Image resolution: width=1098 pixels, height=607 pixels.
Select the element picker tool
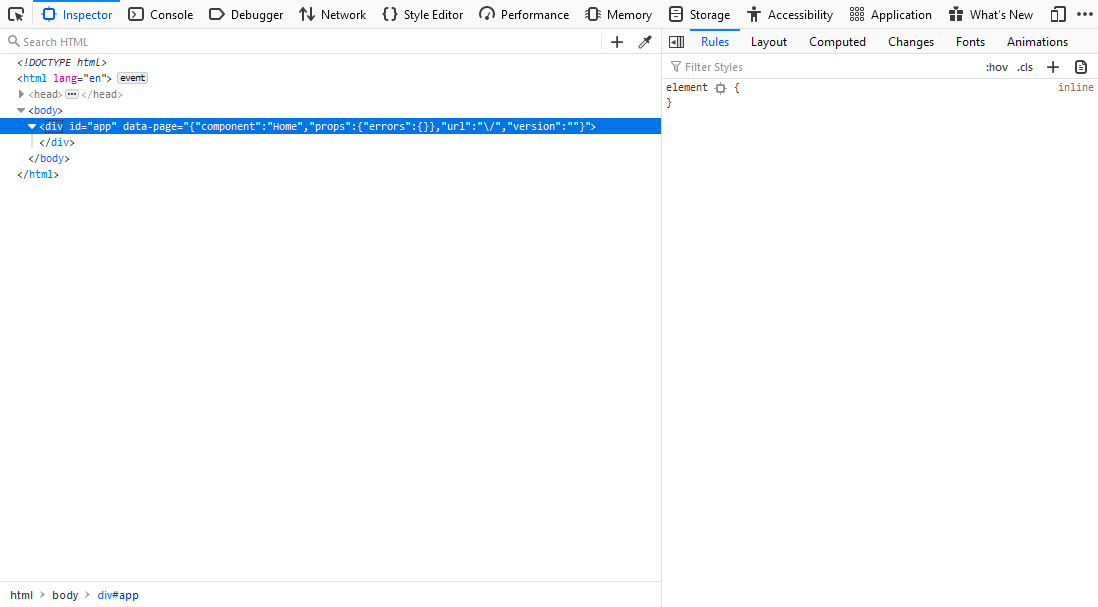[15, 14]
